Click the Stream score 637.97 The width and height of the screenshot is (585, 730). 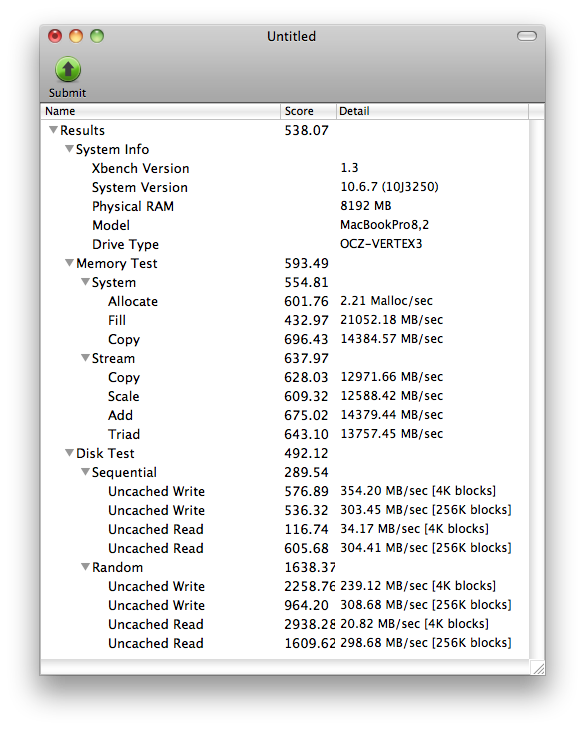click(306, 358)
